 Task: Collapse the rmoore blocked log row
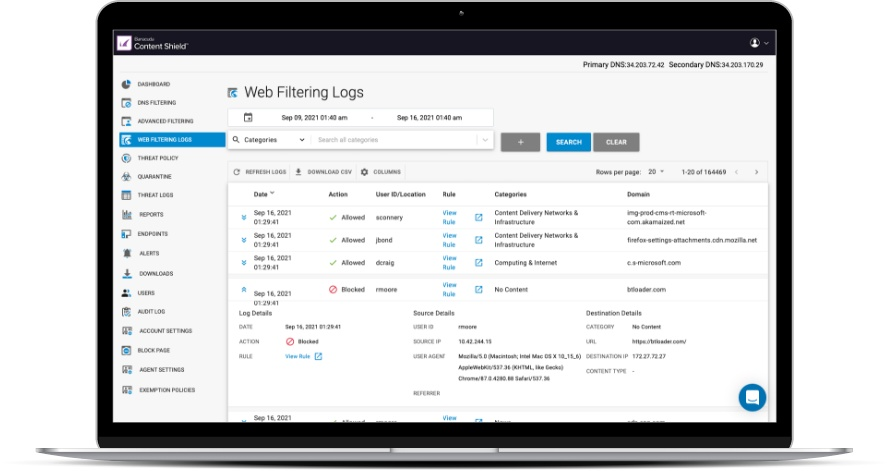[244, 289]
